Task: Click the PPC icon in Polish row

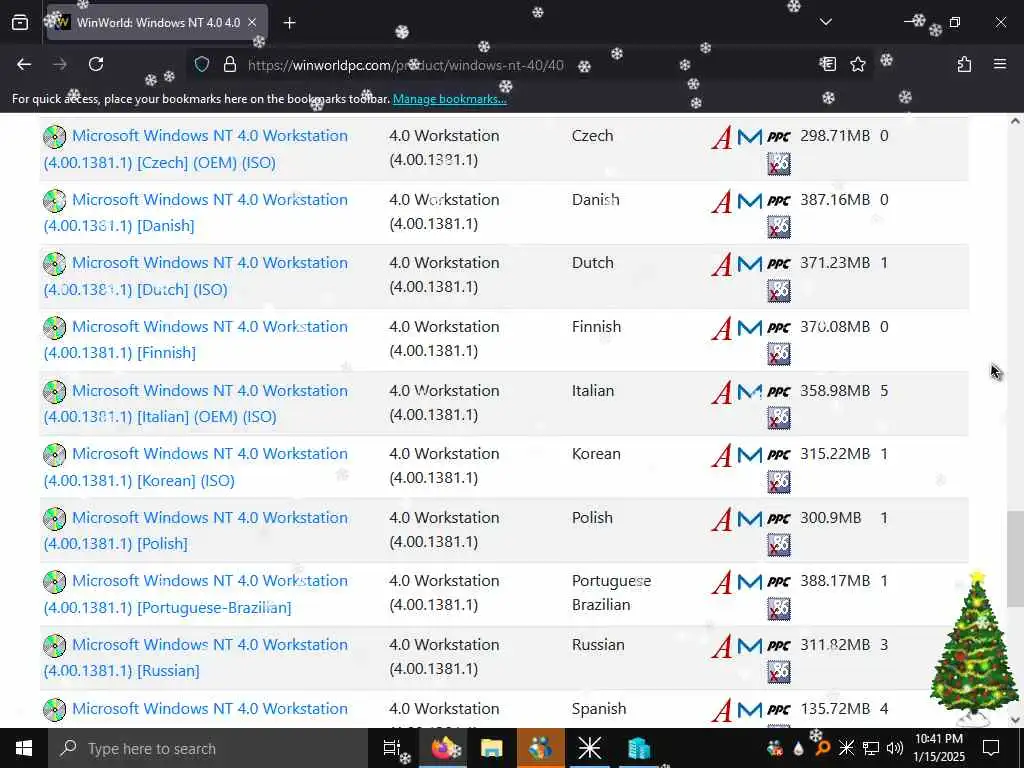Action: (x=778, y=519)
